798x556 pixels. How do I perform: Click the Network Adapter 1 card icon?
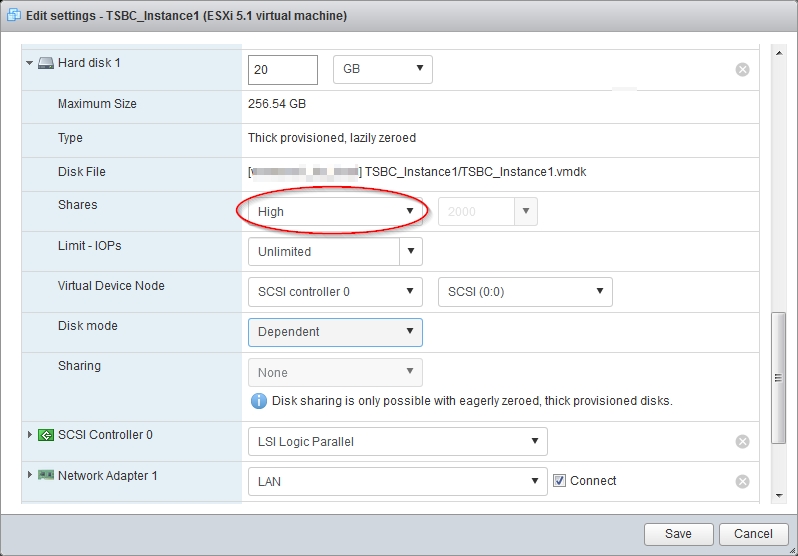pos(46,475)
